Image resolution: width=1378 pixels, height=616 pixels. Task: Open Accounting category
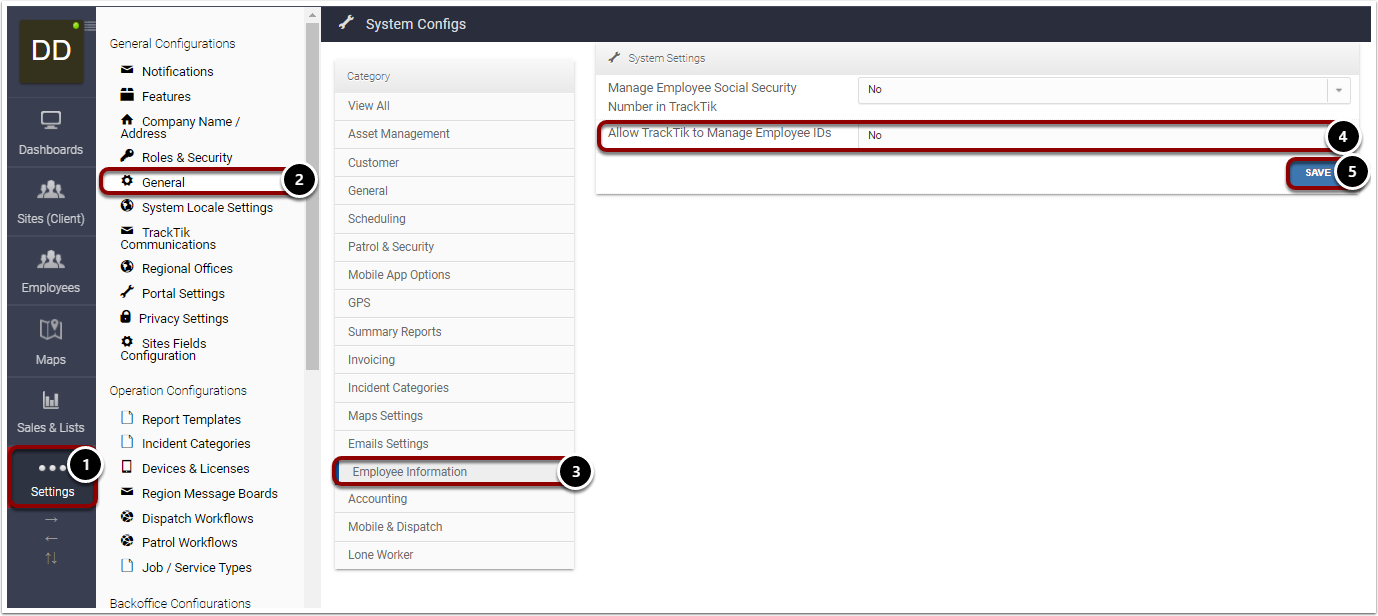454,499
